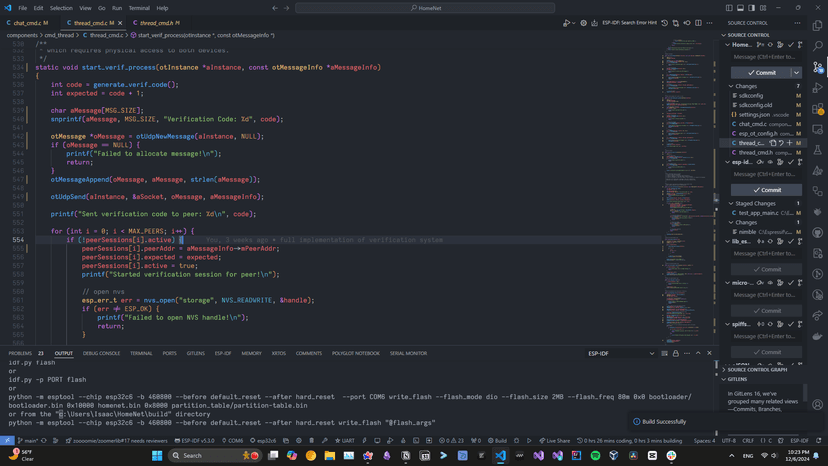
Task: Click the Live Share status bar button
Action: 554,440
